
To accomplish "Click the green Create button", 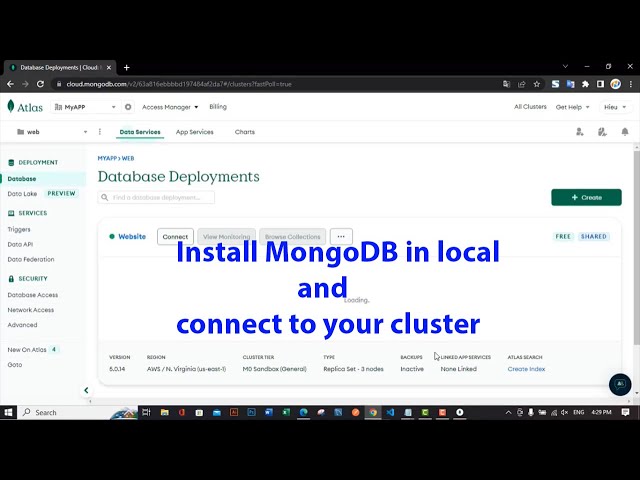I will coord(587,197).
